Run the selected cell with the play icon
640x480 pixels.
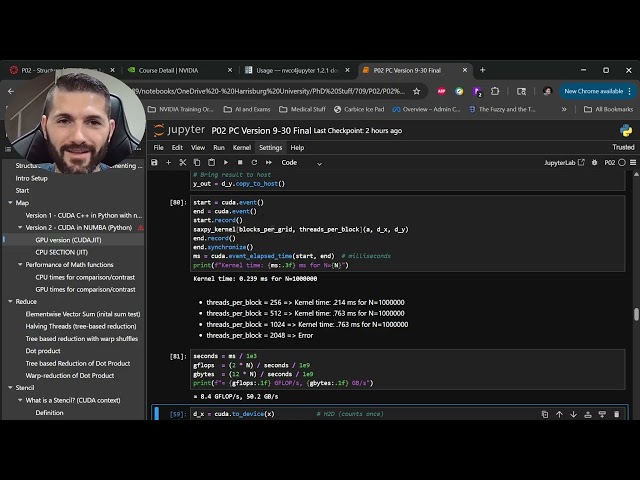226,162
